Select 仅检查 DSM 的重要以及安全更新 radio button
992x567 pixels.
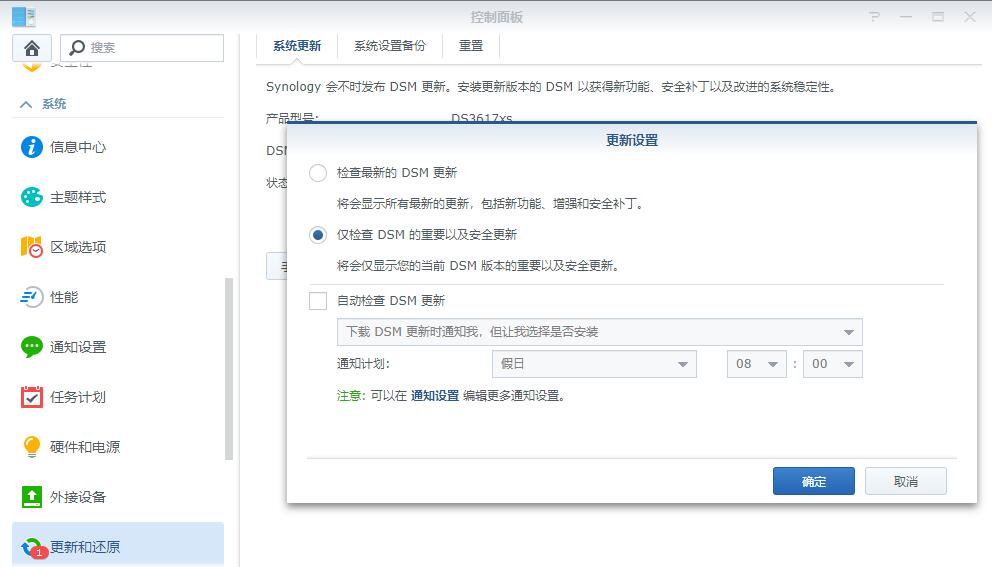pyautogui.click(x=318, y=235)
